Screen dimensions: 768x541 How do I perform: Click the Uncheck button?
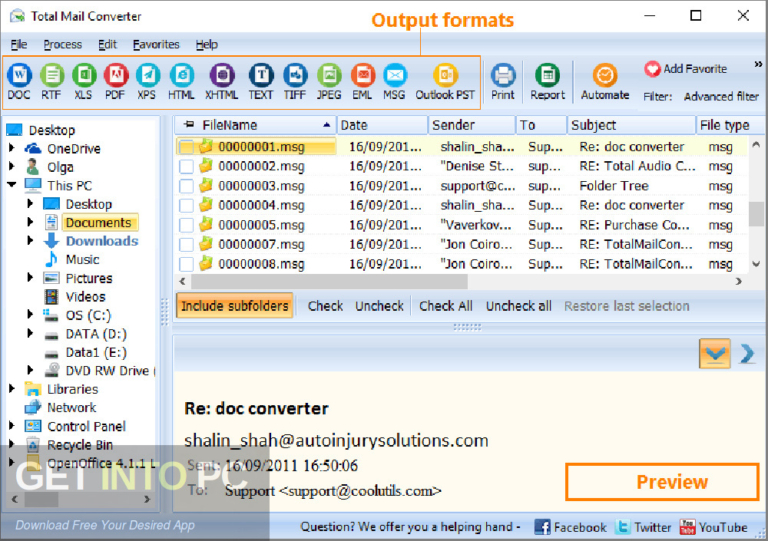380,306
